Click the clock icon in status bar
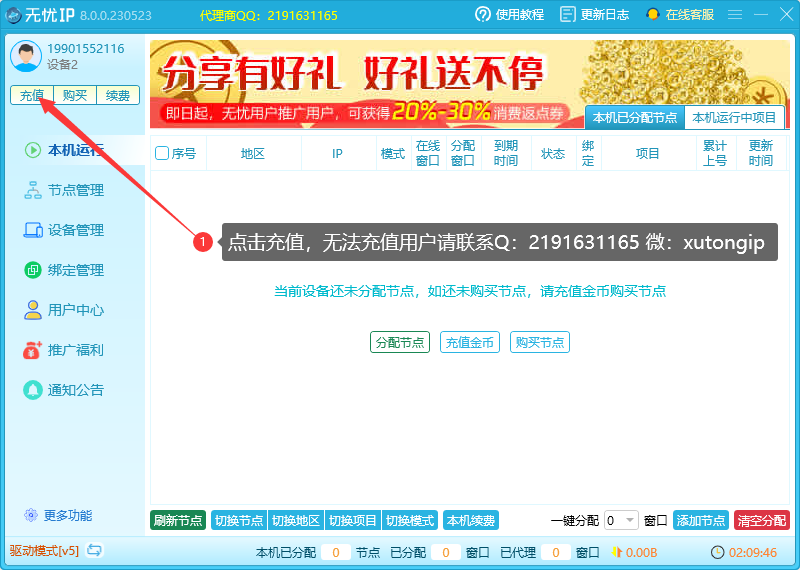800x570 pixels. [717, 552]
